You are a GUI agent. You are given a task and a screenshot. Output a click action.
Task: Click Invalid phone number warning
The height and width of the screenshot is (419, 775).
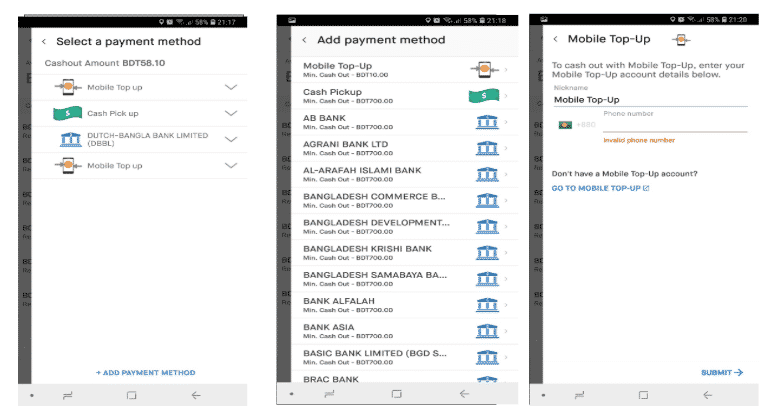coord(639,140)
